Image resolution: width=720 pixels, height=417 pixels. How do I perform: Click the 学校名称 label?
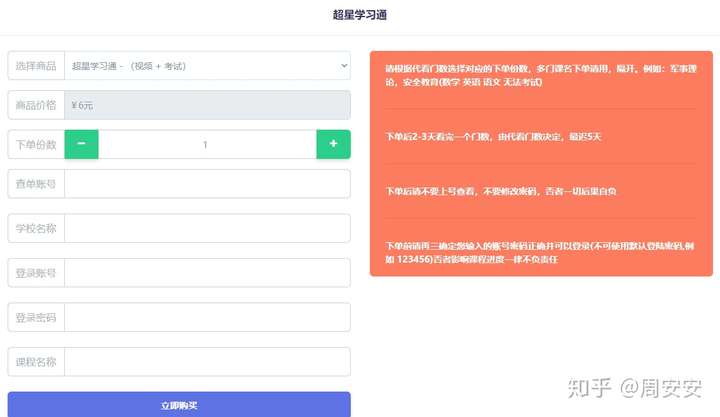pos(36,228)
